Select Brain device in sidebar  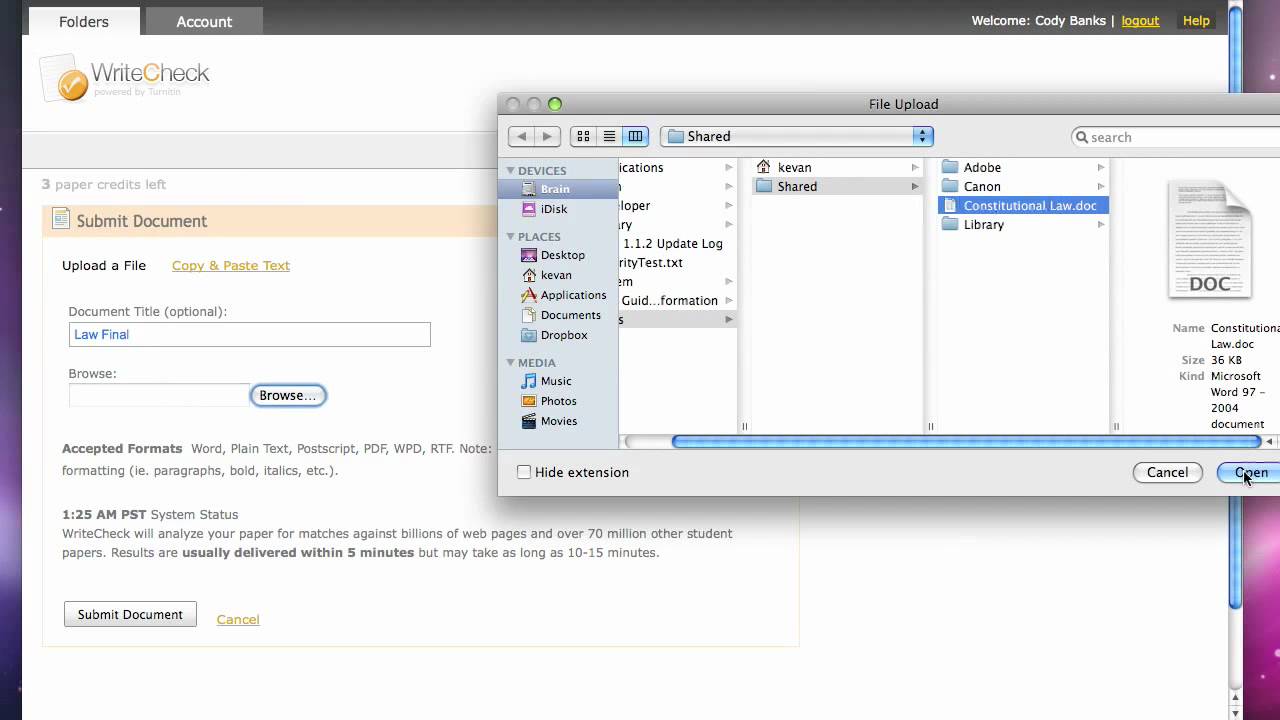557,189
